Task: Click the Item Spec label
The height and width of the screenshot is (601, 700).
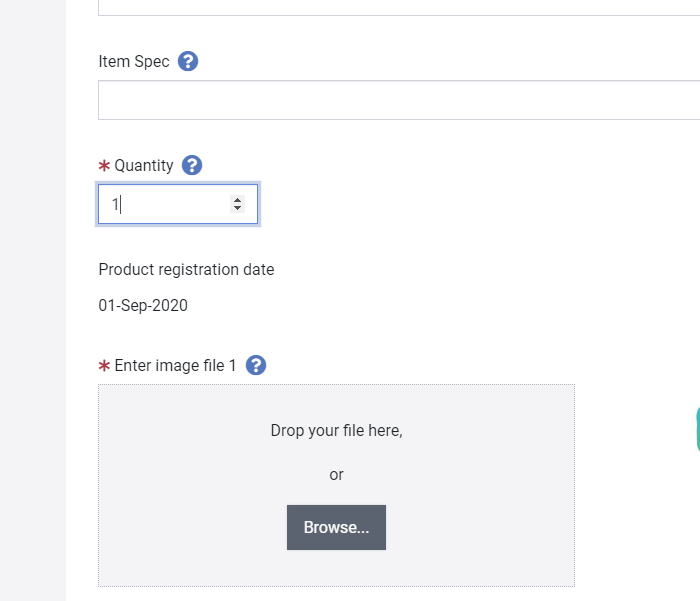Action: coord(134,61)
